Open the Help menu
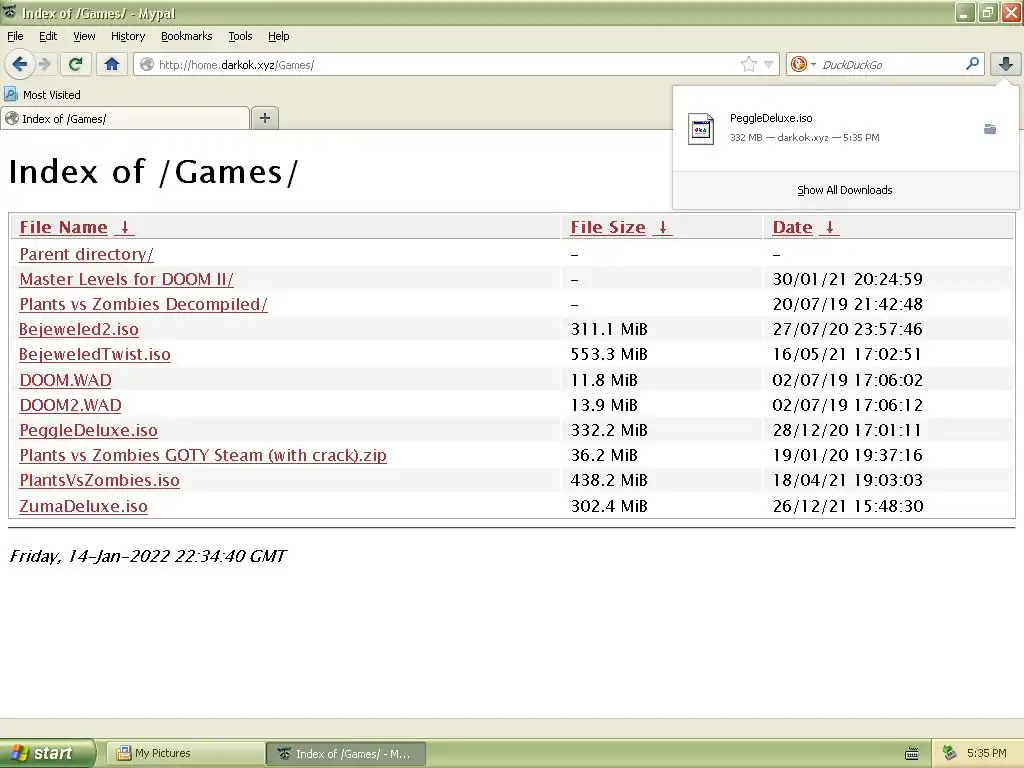This screenshot has height=768, width=1024. [278, 36]
